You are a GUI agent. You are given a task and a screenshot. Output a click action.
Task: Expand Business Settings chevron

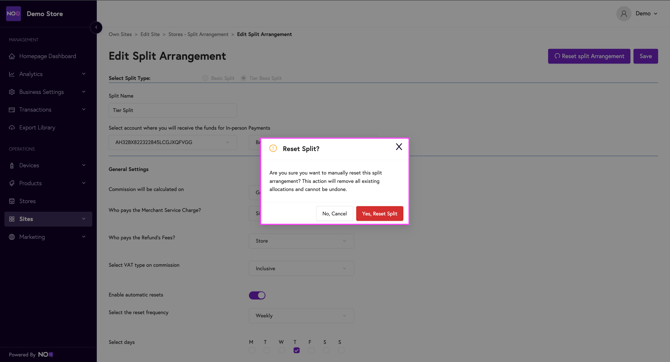83,92
